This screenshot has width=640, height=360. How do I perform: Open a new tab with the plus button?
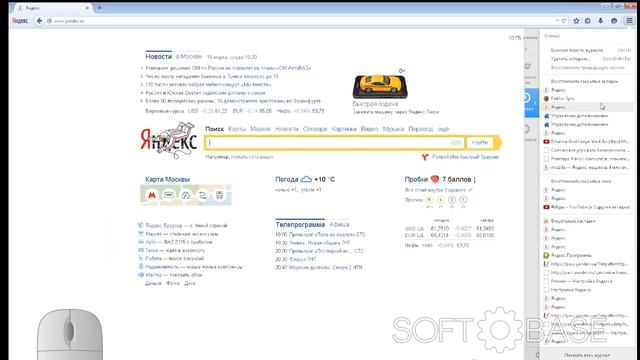[99, 8]
